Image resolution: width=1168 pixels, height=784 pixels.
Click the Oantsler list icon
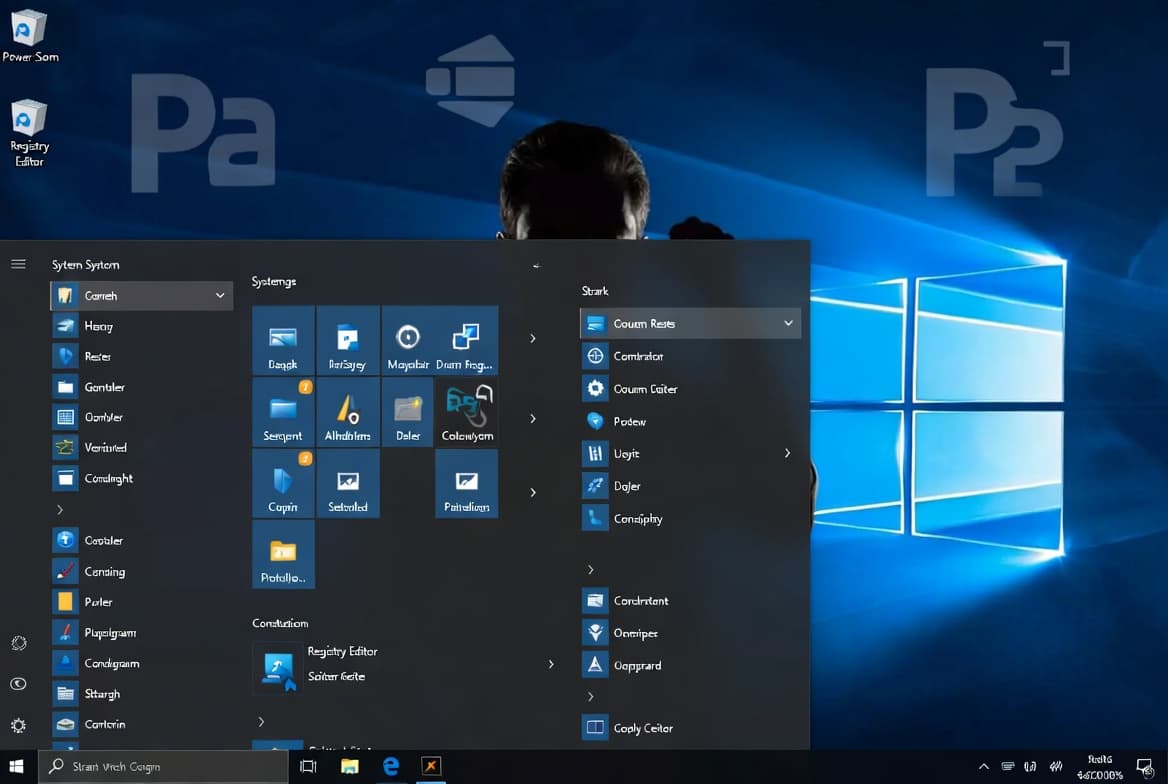(x=66, y=417)
